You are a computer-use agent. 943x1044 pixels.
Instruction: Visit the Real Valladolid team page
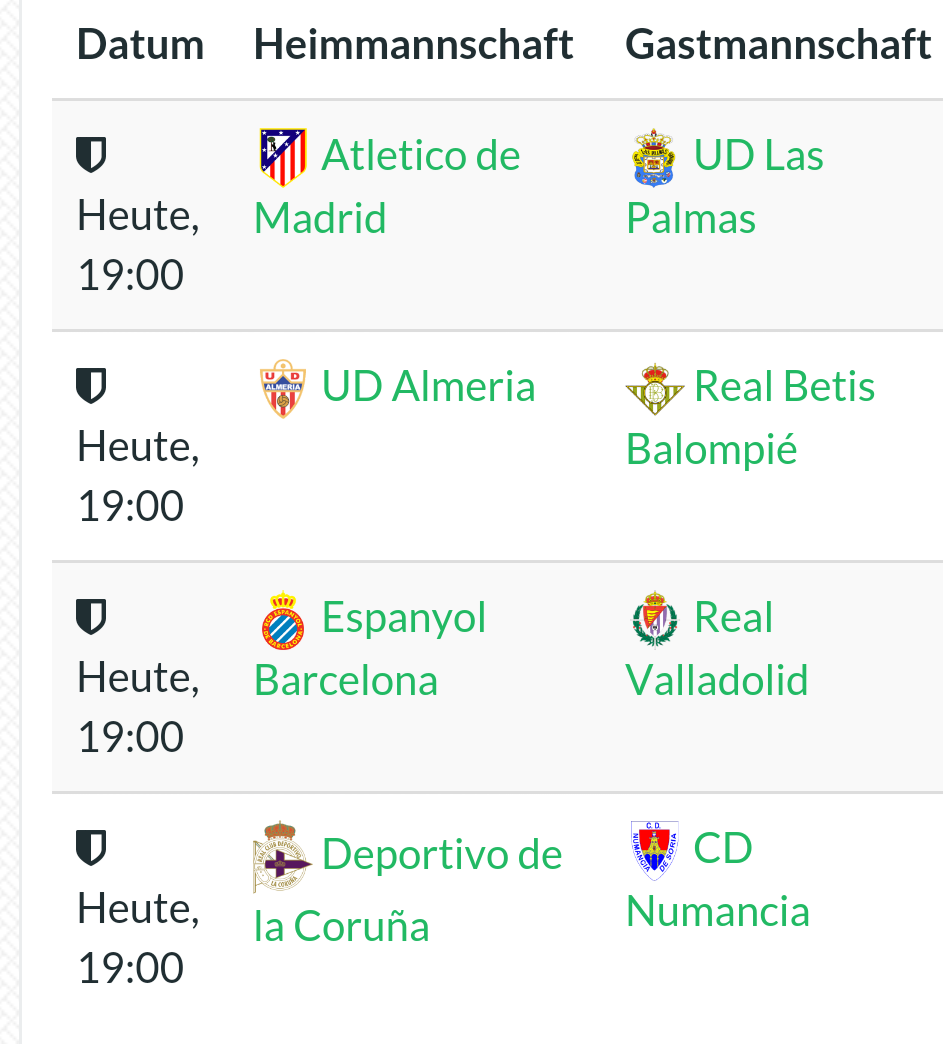pos(717,680)
